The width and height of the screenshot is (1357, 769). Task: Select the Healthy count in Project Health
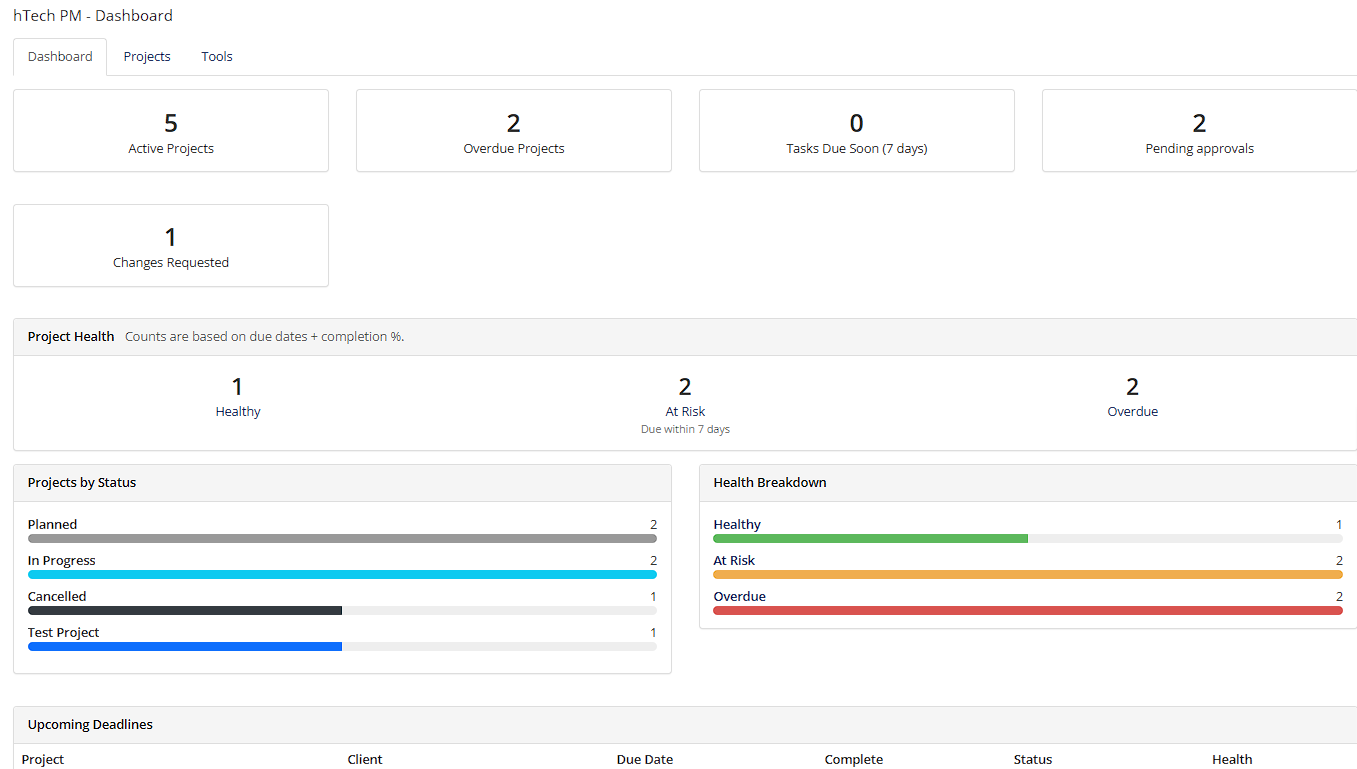(237, 387)
